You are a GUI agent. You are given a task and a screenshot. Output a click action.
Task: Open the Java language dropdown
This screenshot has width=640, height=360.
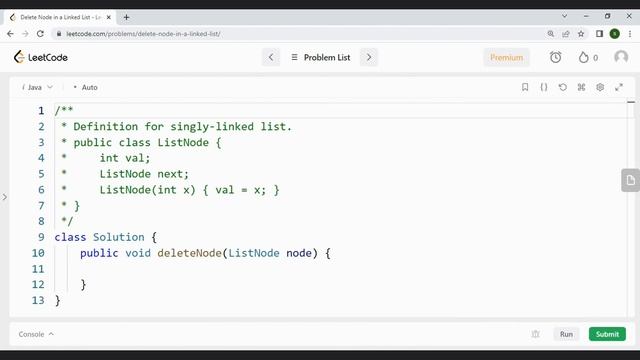pyautogui.click(x=37, y=87)
